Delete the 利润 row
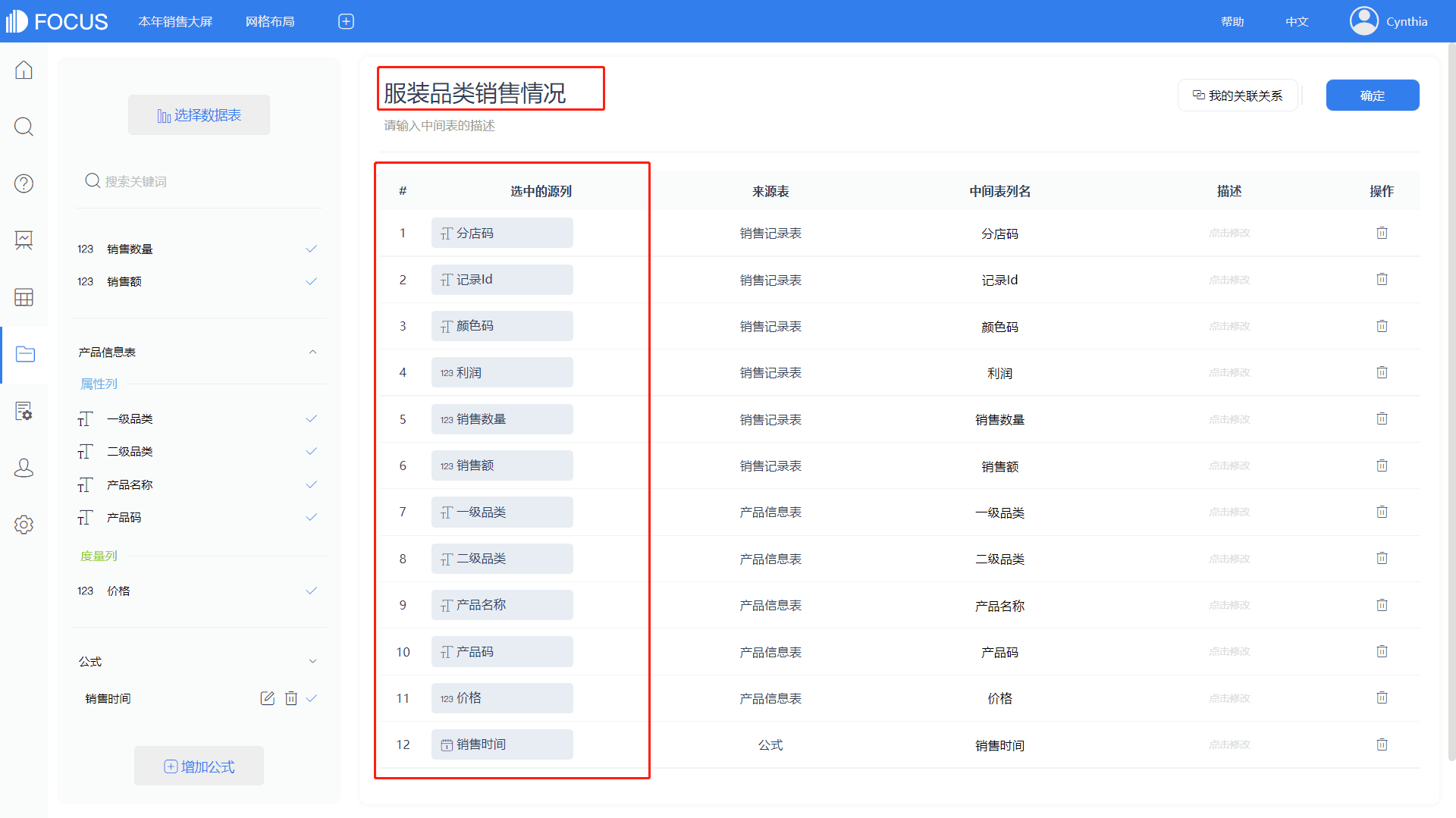 (x=1382, y=372)
